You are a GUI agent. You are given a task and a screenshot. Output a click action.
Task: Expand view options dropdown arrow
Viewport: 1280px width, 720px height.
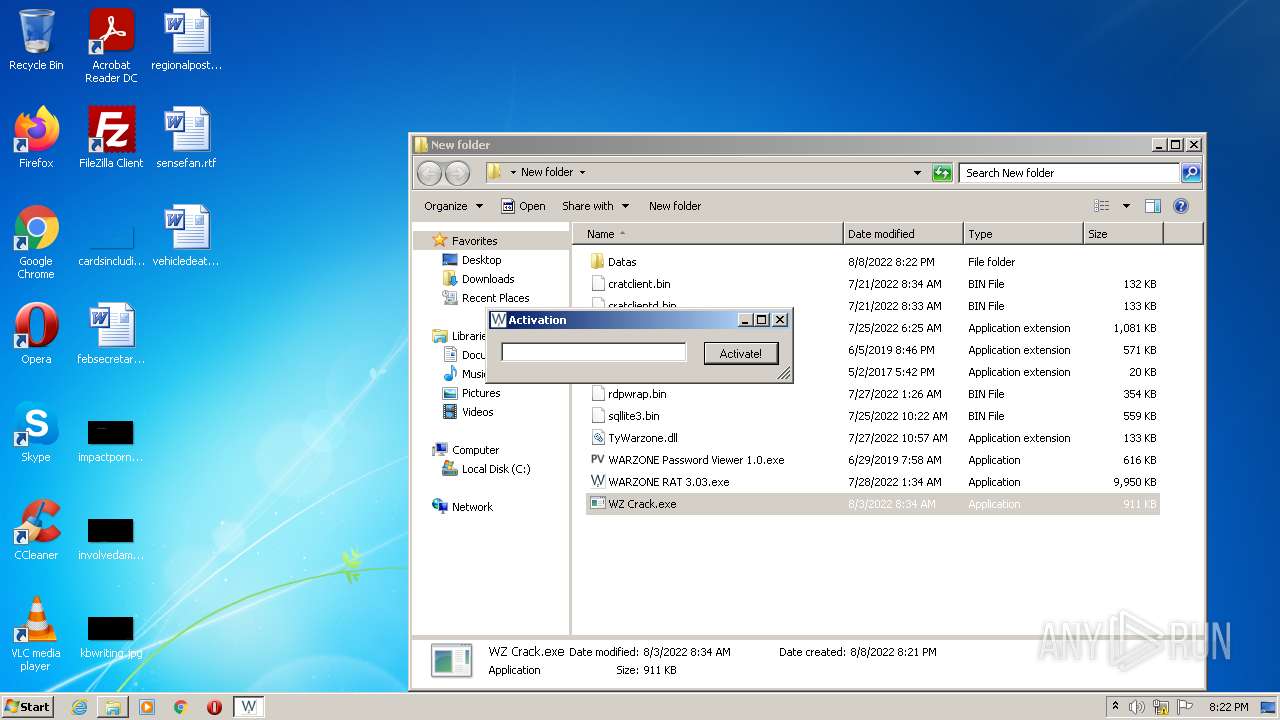1126,206
